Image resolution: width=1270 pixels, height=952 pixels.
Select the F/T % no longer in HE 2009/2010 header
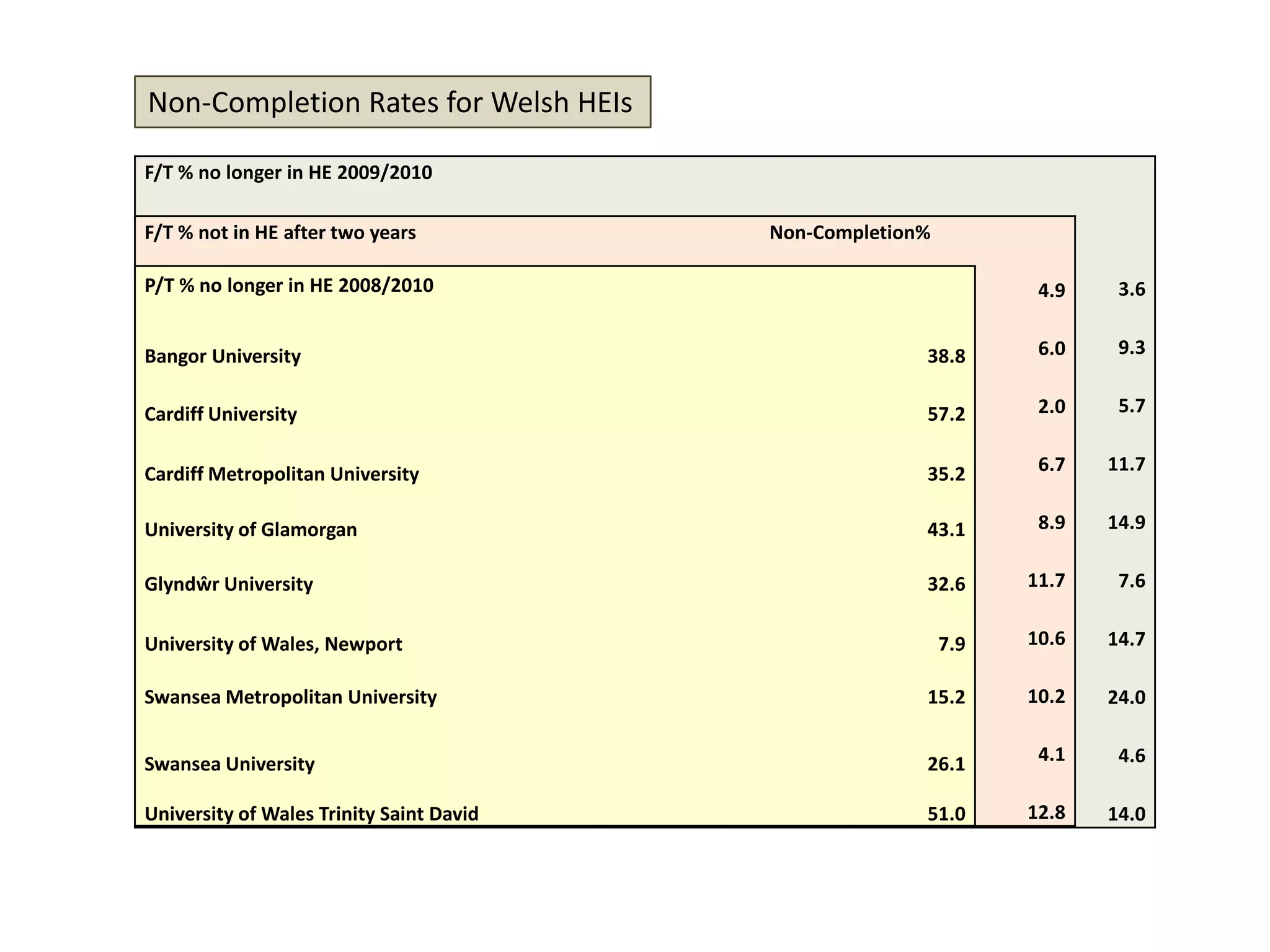pos(288,172)
